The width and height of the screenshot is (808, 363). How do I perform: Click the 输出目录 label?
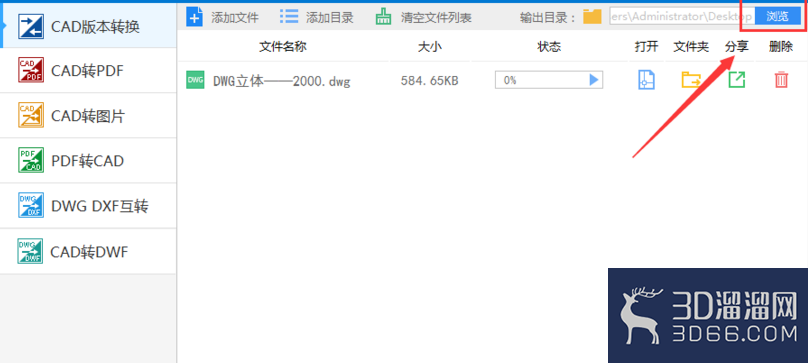click(x=548, y=18)
